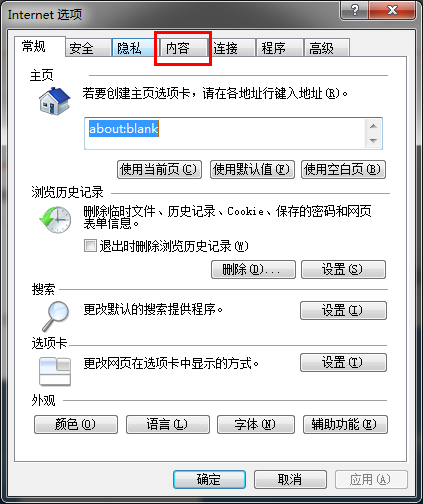Open search provider 设置(I) button
The width and height of the screenshot is (423, 504).
click(x=343, y=310)
